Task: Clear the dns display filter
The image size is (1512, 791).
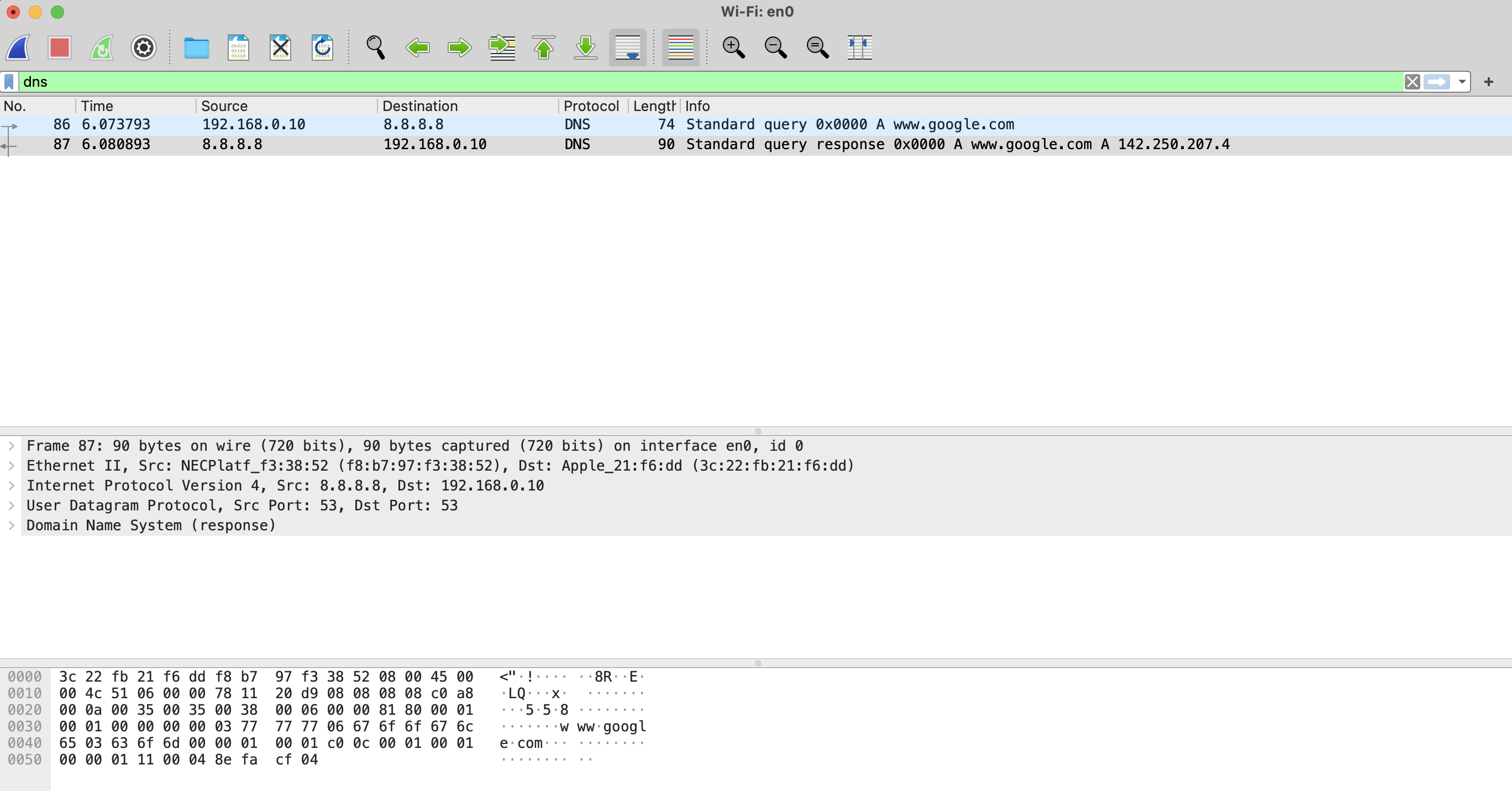Action: click(1413, 82)
